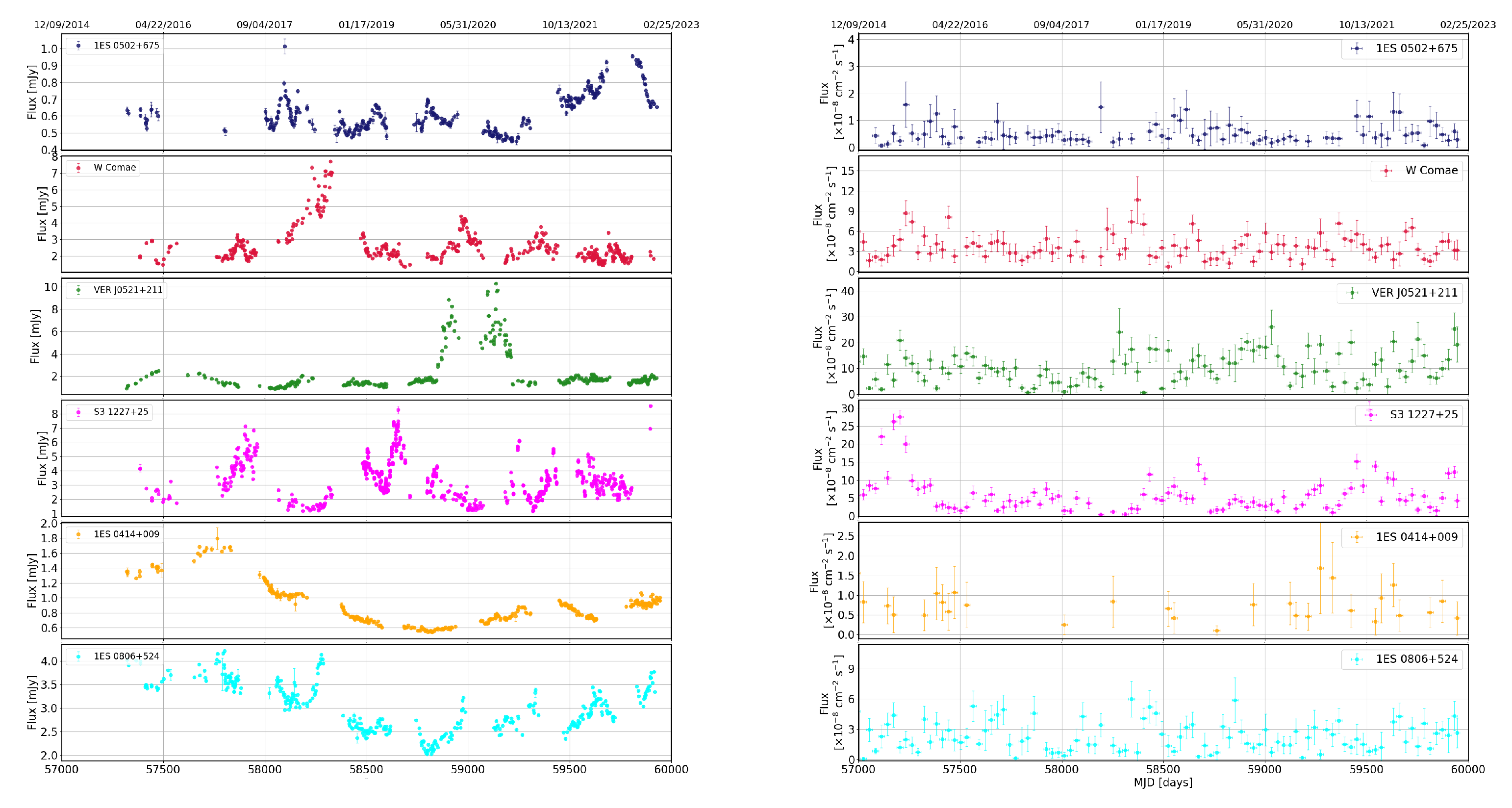Click the VER J0521+211 green legend marker on left
Viewport: 1512px width, 808px height.
pos(78,290)
